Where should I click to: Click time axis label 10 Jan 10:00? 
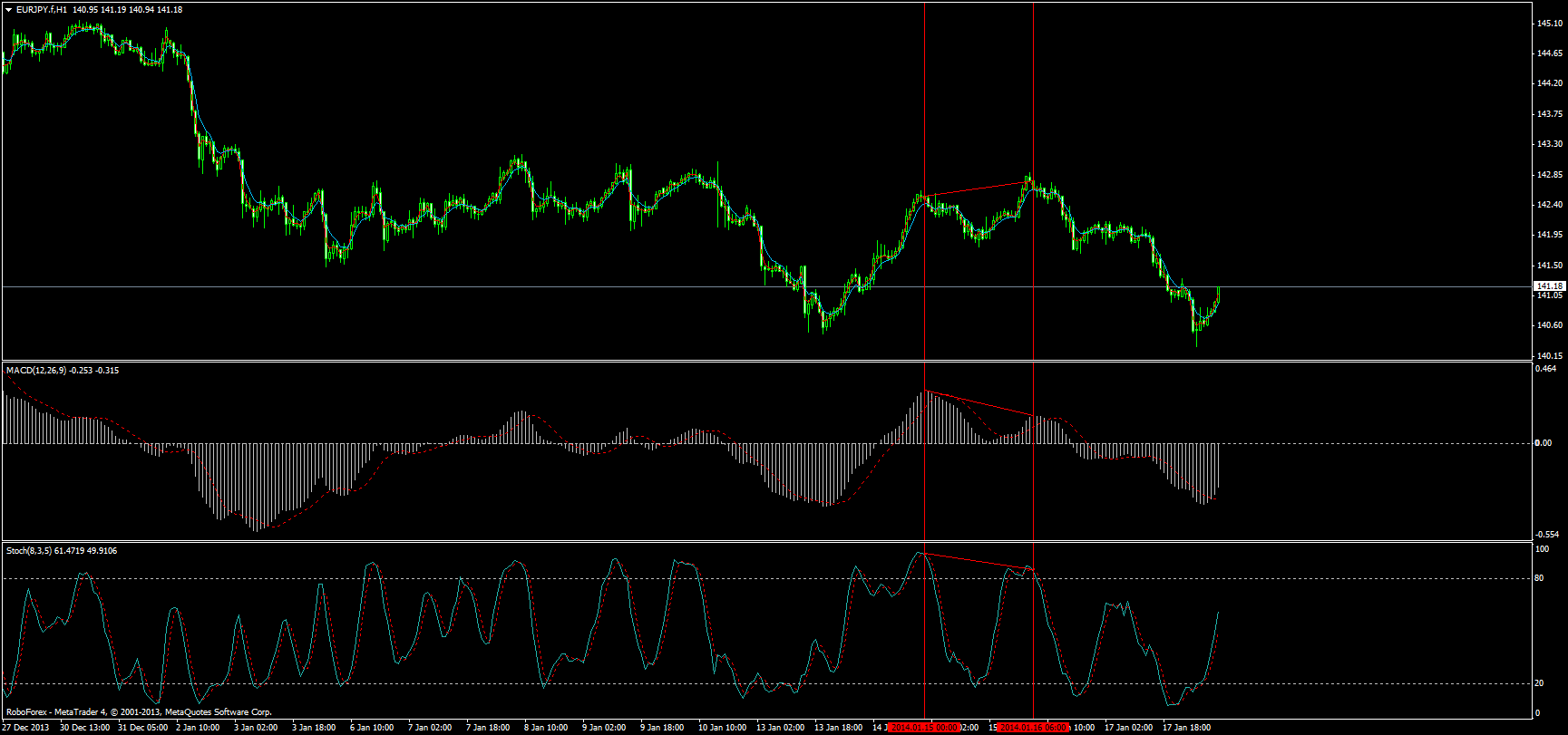723,728
